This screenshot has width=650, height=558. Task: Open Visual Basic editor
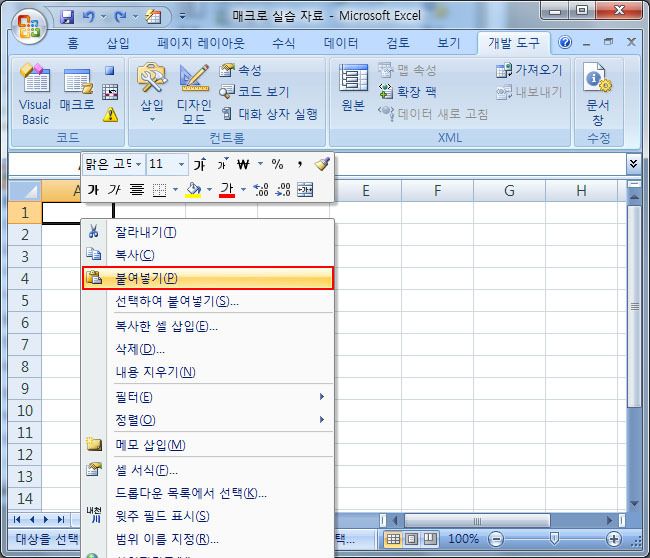click(35, 95)
